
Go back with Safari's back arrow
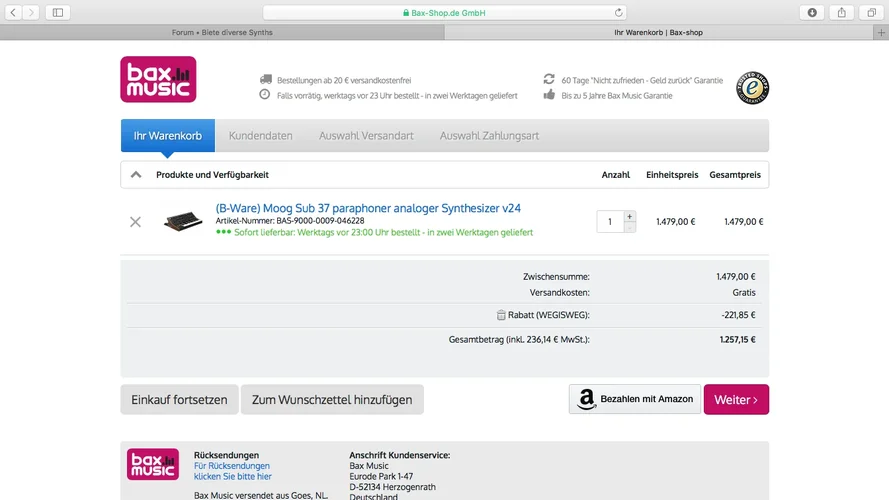pyautogui.click(x=13, y=12)
